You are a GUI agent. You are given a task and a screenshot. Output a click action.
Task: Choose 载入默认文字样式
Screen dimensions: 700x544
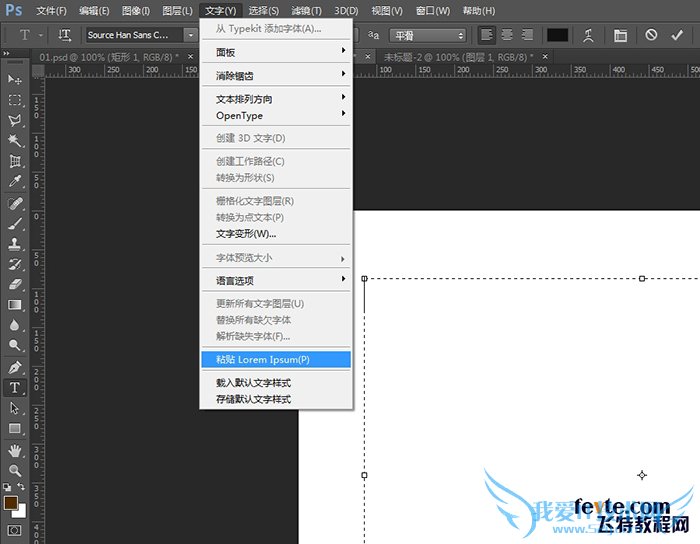tap(276, 383)
